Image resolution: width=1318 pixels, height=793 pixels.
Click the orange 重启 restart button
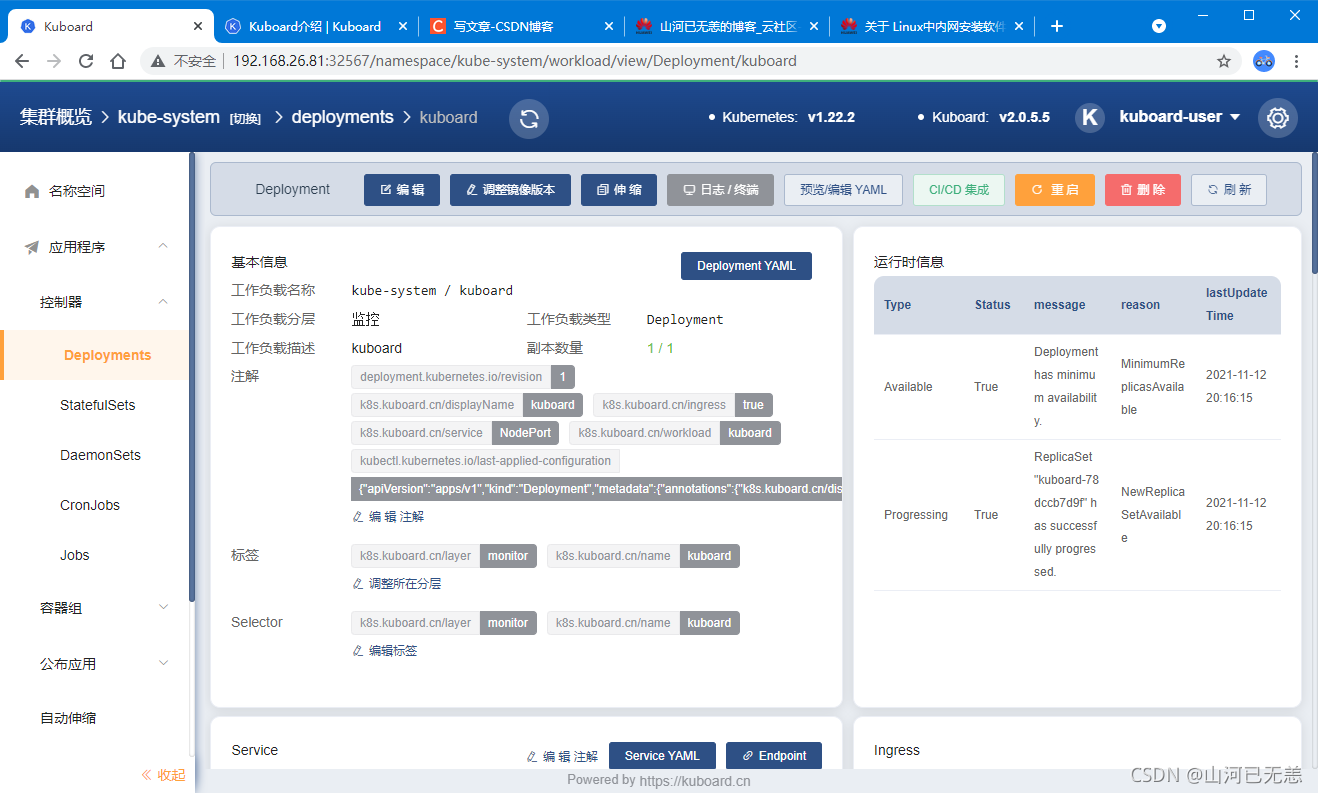(x=1055, y=190)
